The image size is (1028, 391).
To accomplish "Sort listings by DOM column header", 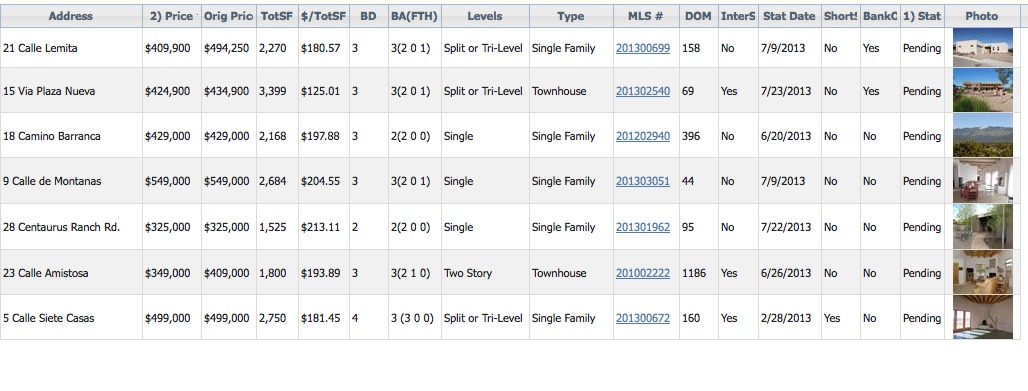I will [698, 16].
